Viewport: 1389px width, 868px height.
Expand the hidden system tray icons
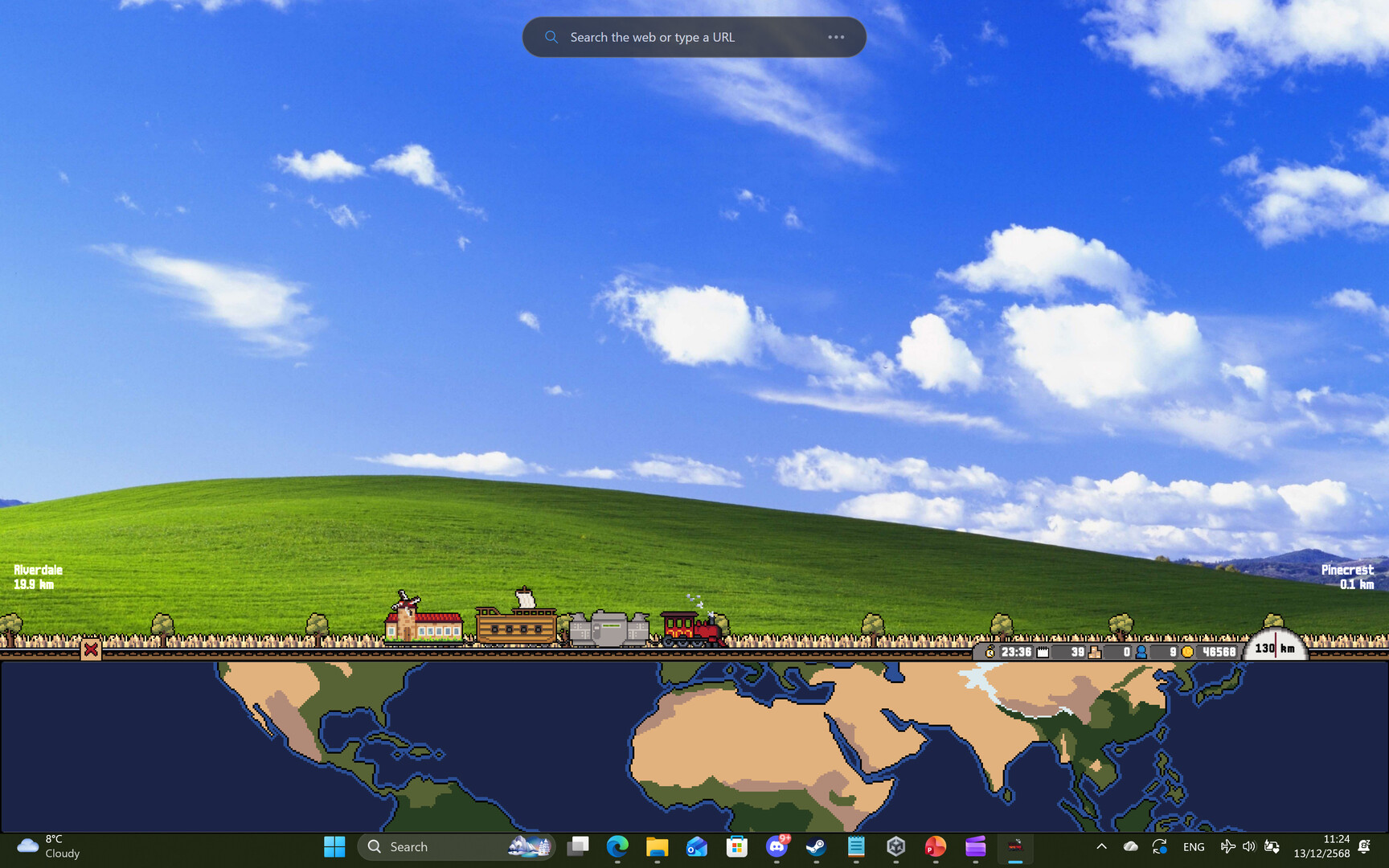pyautogui.click(x=1101, y=846)
